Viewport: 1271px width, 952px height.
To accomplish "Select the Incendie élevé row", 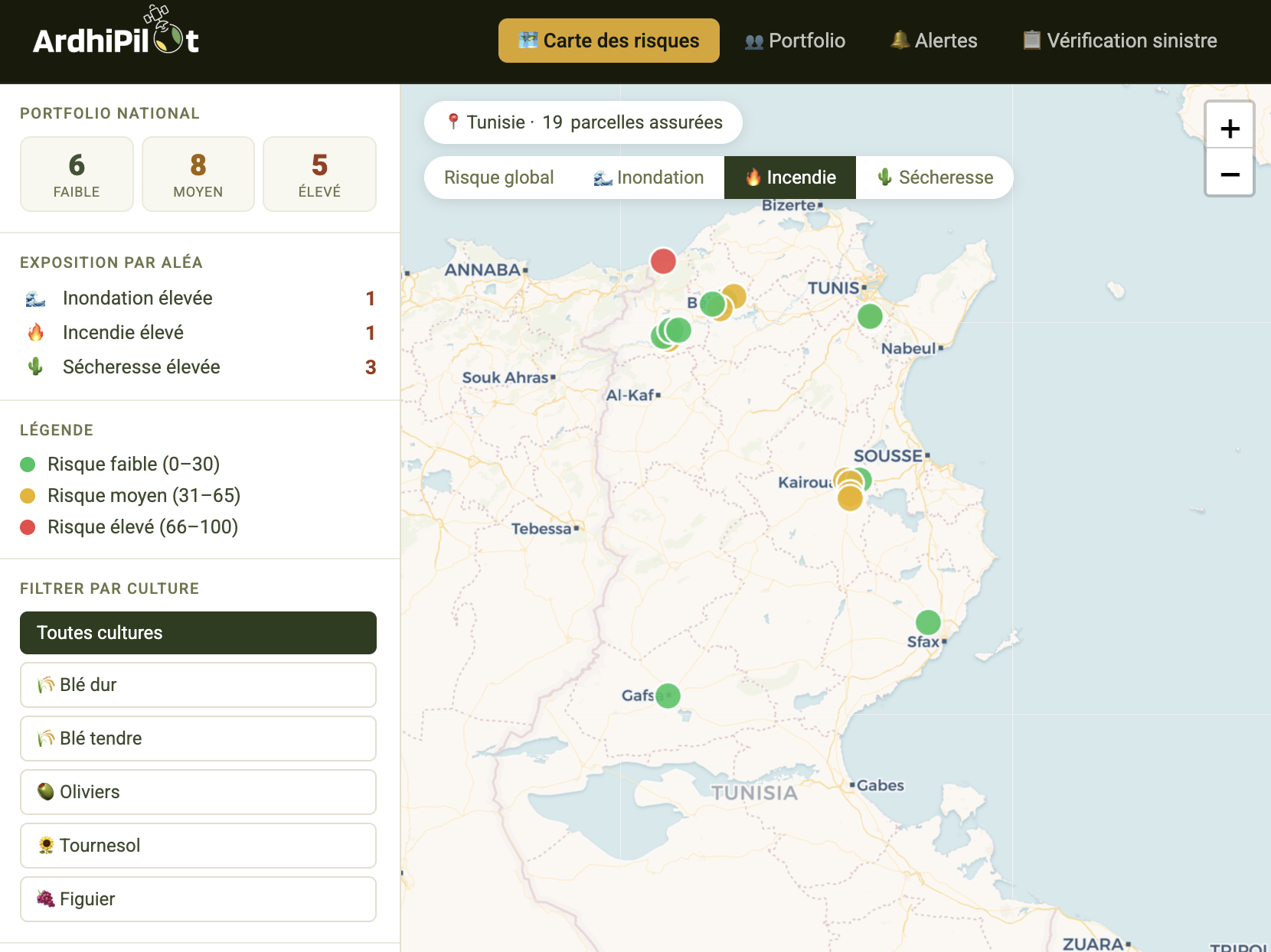I will pos(200,333).
